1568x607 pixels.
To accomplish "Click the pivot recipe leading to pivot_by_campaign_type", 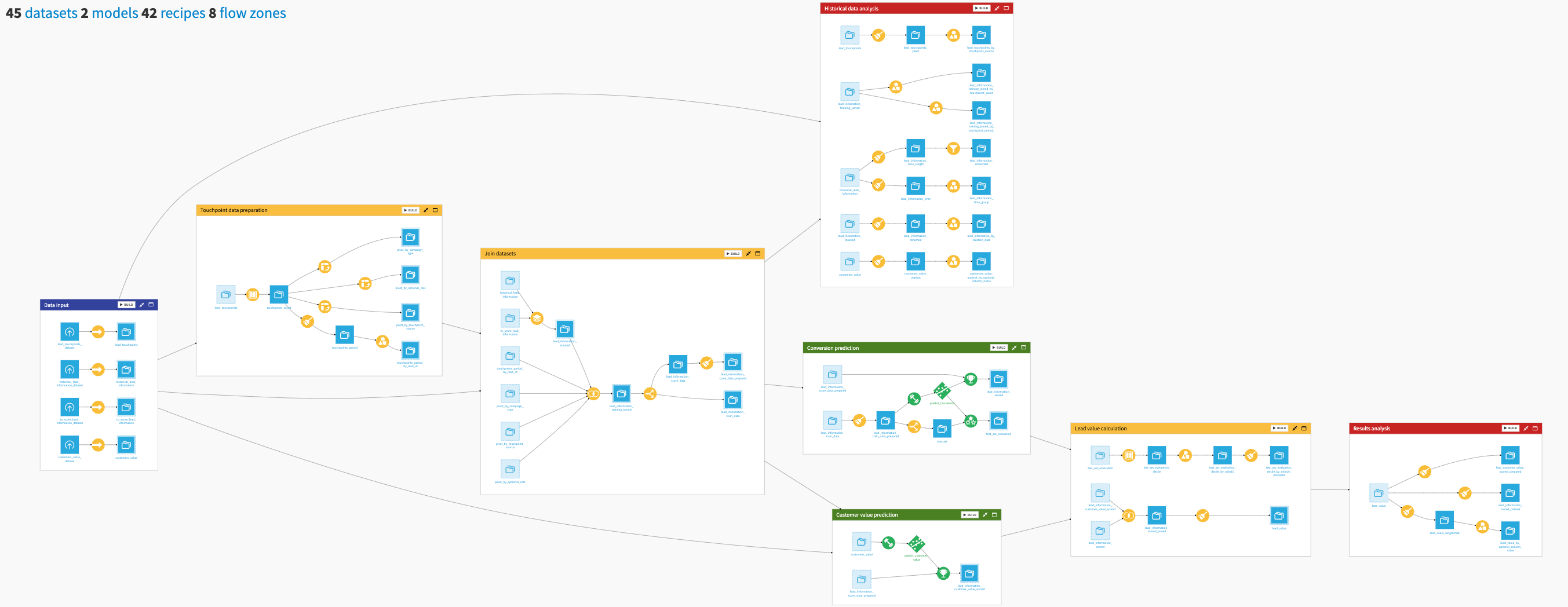I will (325, 266).
